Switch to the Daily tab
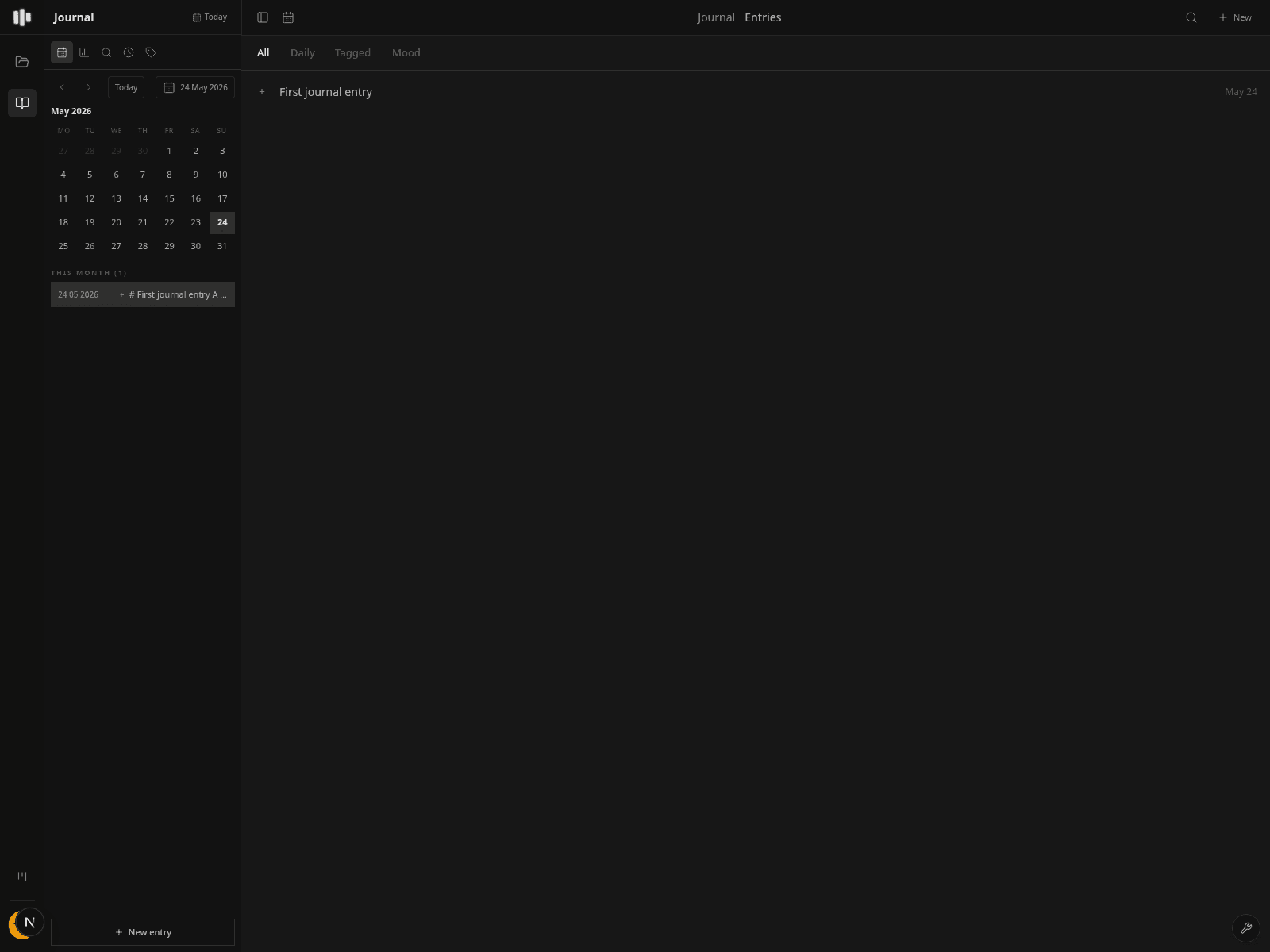1270x952 pixels. [x=302, y=52]
